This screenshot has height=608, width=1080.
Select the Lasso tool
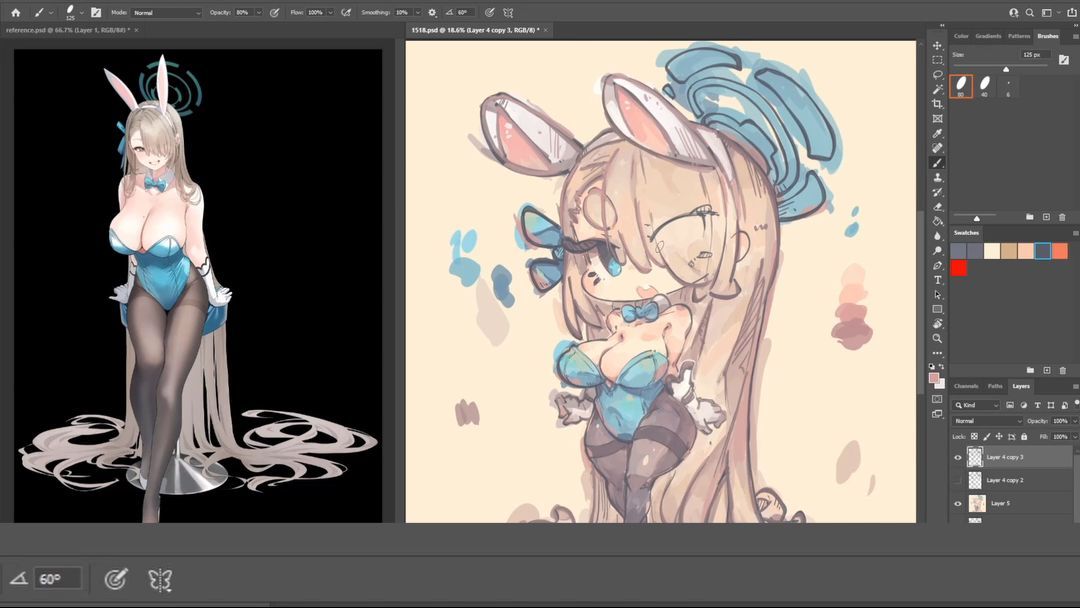pos(937,74)
